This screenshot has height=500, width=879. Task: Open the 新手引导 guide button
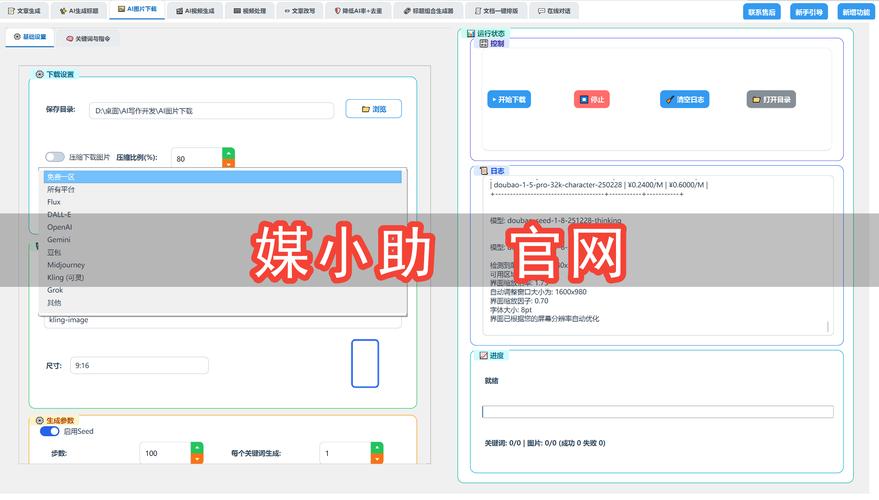(809, 12)
